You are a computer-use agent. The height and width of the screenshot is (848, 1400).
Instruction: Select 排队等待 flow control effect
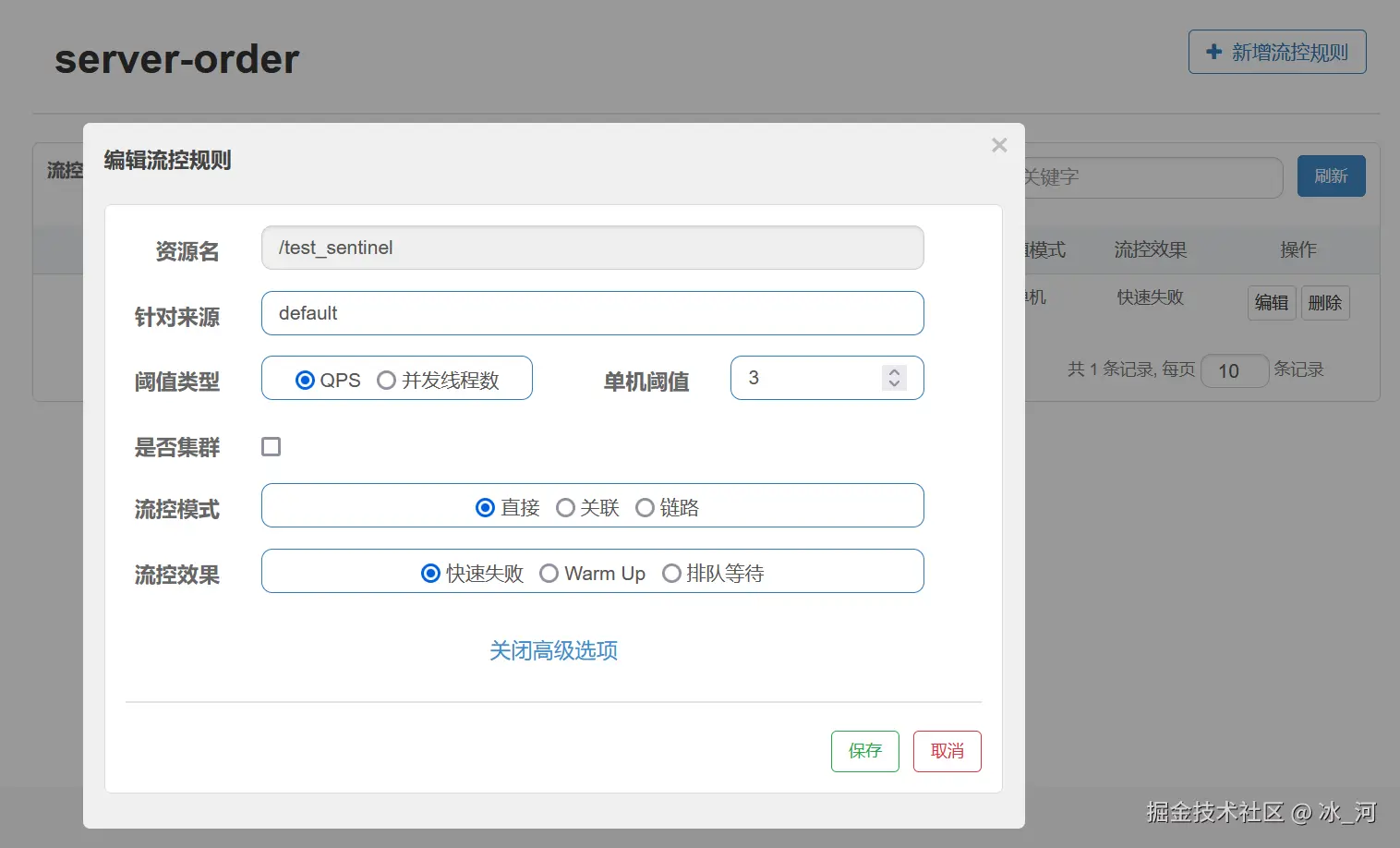(x=671, y=573)
